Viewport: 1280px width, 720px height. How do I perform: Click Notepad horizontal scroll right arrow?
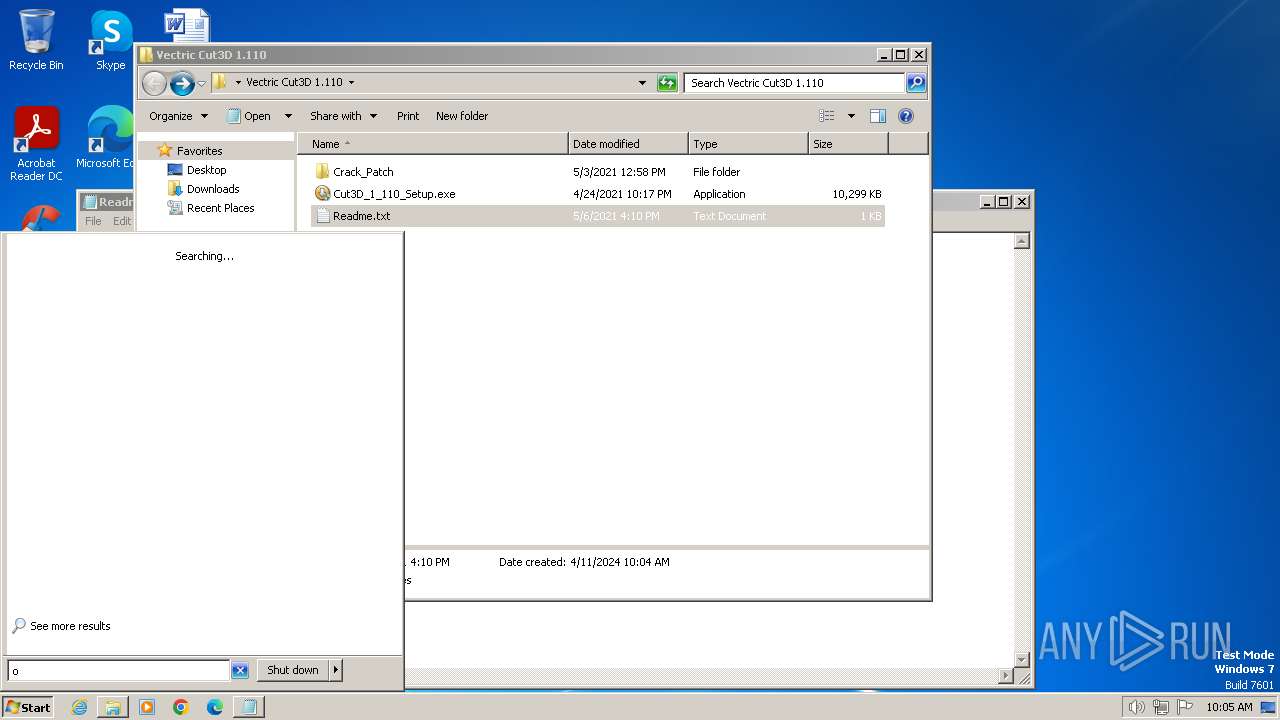point(1006,677)
